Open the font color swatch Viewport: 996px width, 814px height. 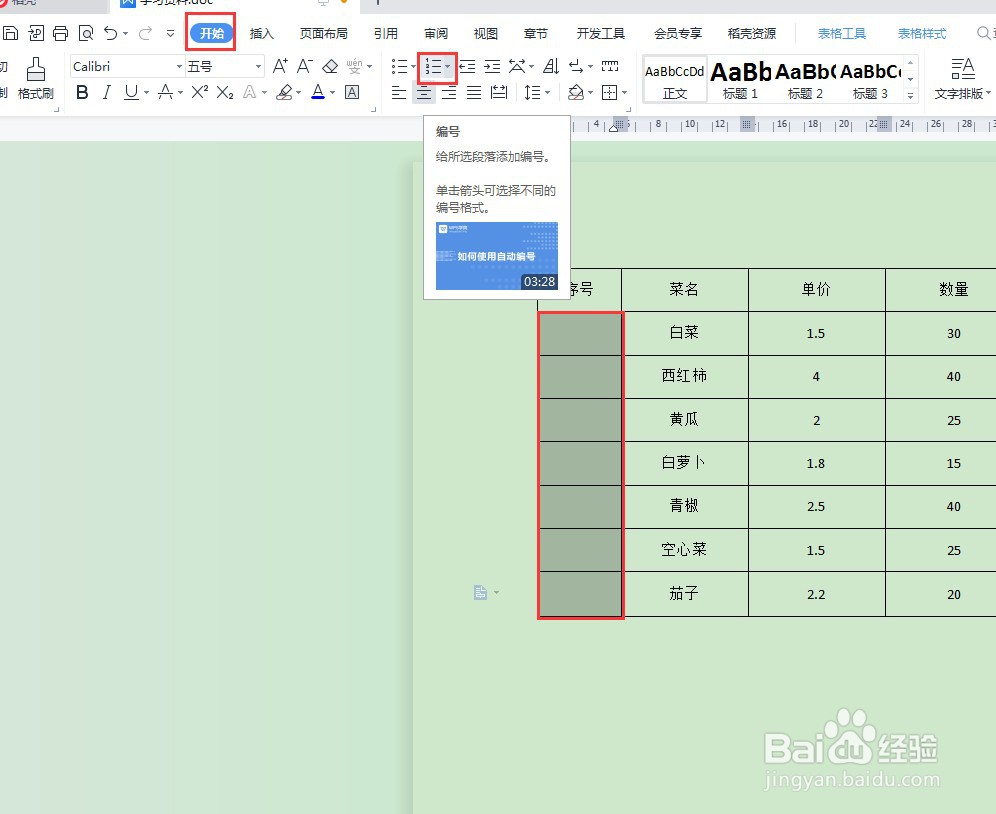pyautogui.click(x=318, y=92)
